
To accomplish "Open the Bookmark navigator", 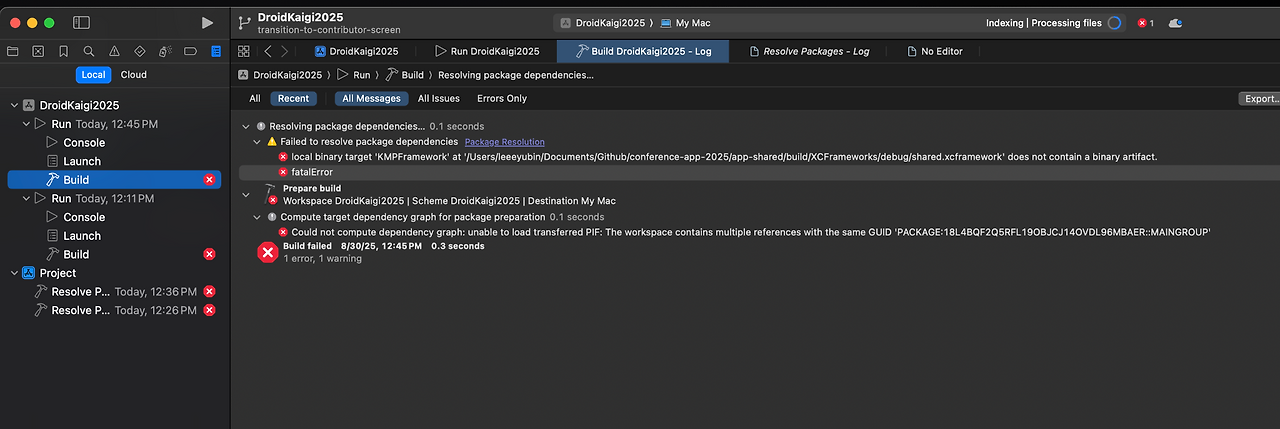I will click(63, 50).
